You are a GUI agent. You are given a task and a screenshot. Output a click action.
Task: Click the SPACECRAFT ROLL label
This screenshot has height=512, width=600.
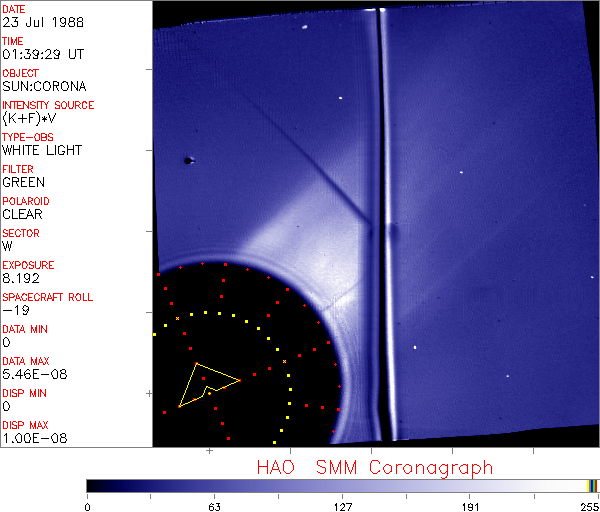pos(46,297)
